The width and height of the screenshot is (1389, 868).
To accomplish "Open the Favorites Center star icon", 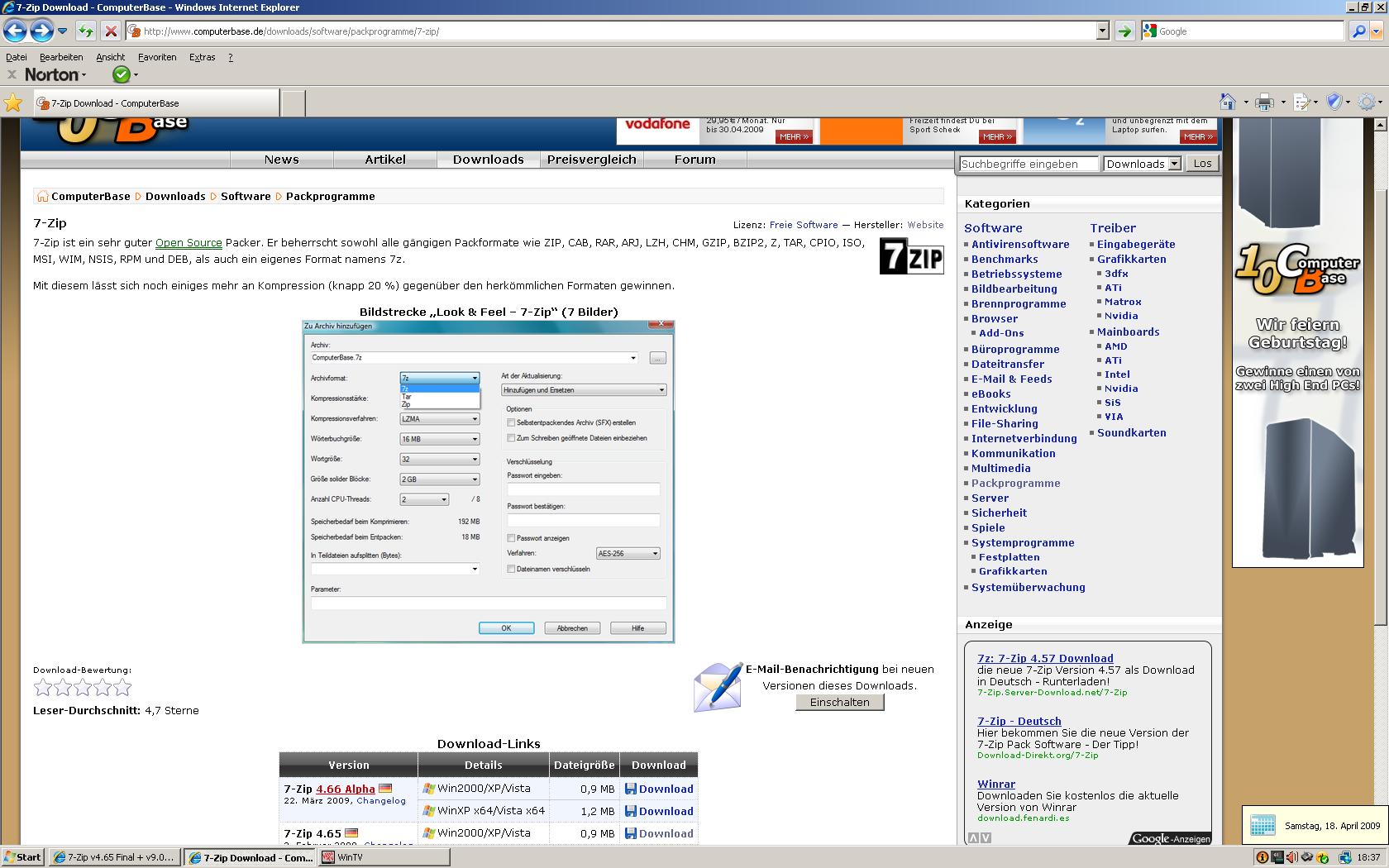I will click(x=13, y=103).
